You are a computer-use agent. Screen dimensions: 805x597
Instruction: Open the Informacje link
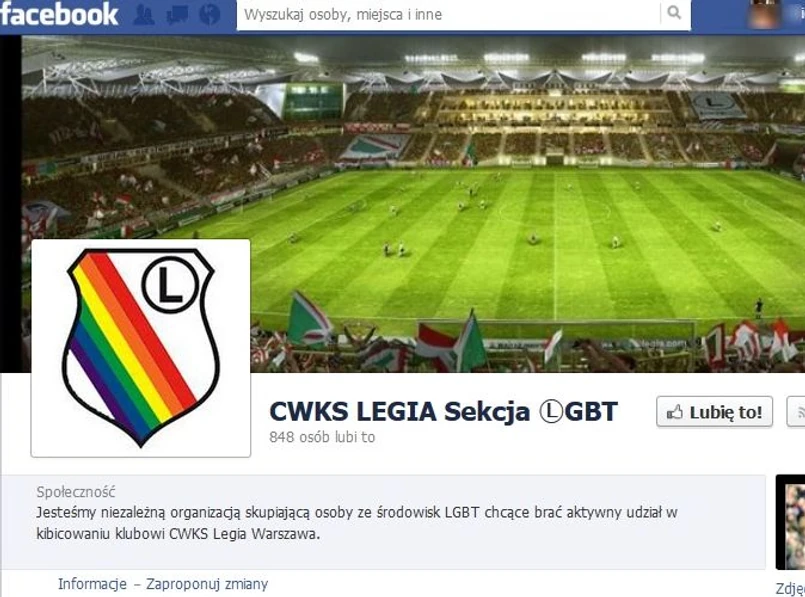(92, 584)
